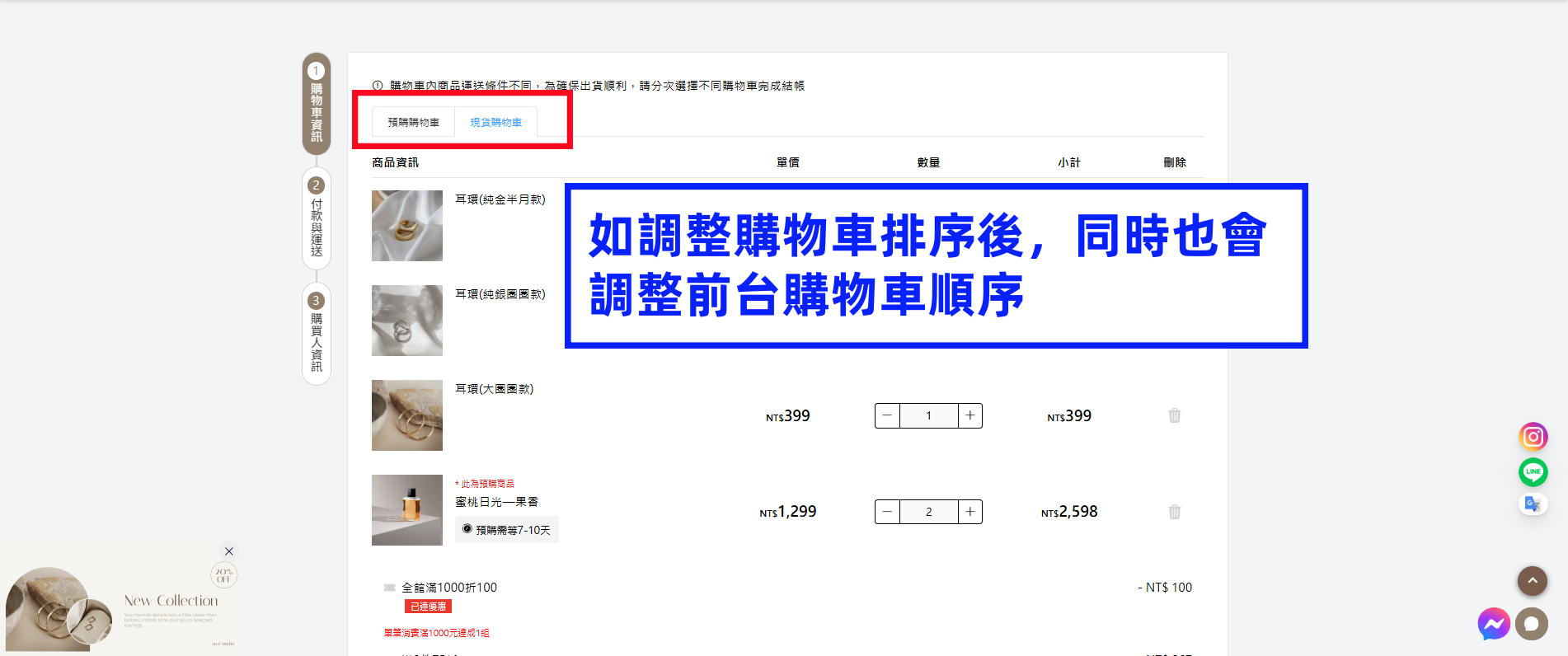Image resolution: width=1568 pixels, height=656 pixels.
Task: Click the NT$1,299 unit price
Action: (x=788, y=512)
